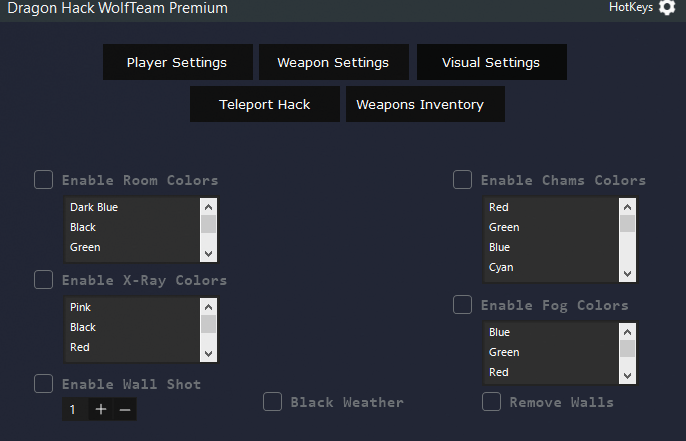Click X-Ray Colors list scroll up arrow
This screenshot has width=686, height=441.
tap(208, 307)
